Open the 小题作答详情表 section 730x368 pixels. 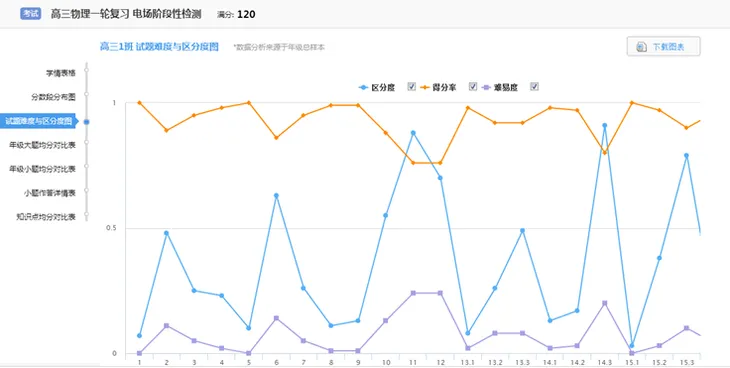[x=50, y=193]
